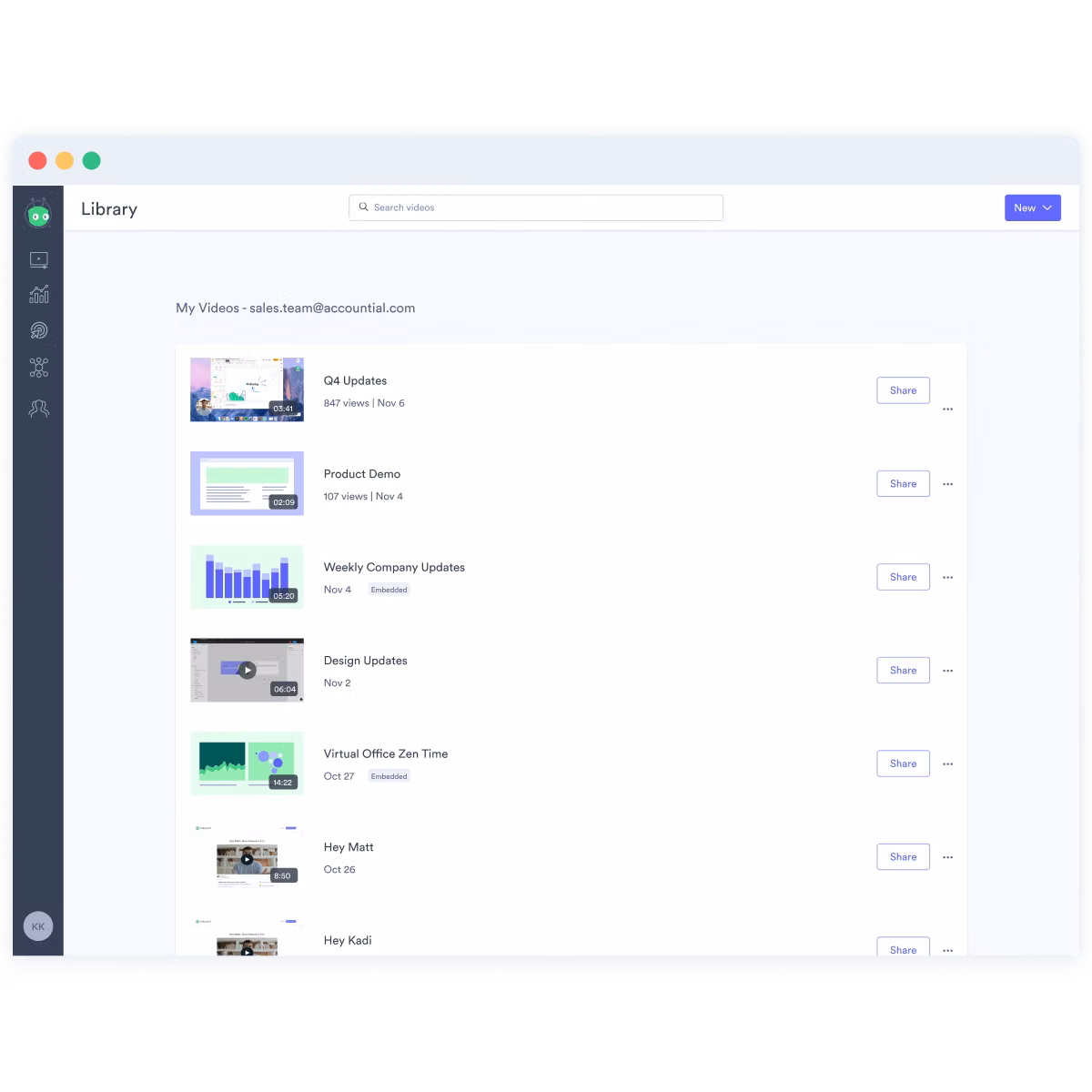Open the integrations network sidebar icon
This screenshot has height=1092, width=1092.
[x=38, y=368]
